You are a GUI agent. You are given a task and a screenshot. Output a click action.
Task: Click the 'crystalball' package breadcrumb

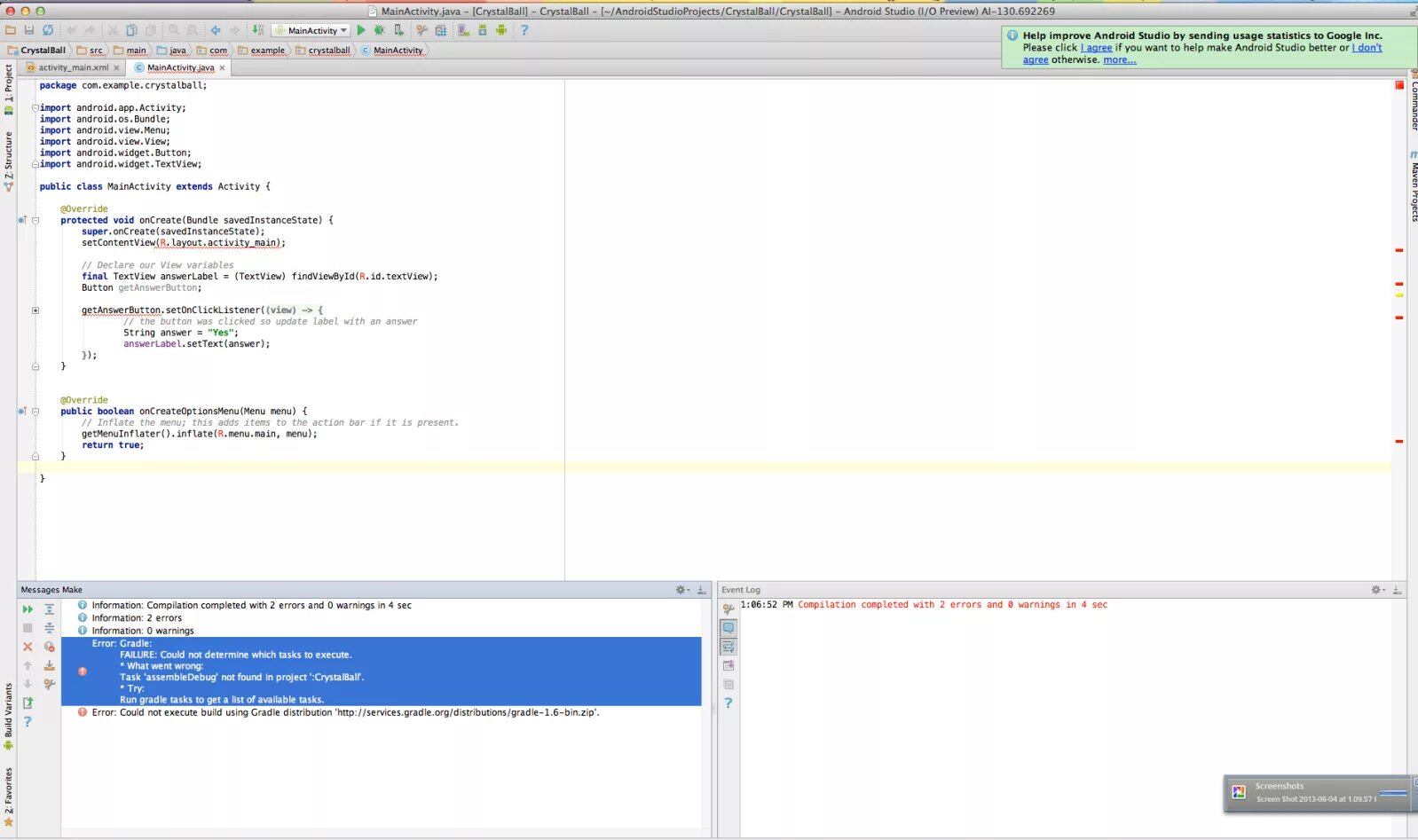tap(323, 51)
